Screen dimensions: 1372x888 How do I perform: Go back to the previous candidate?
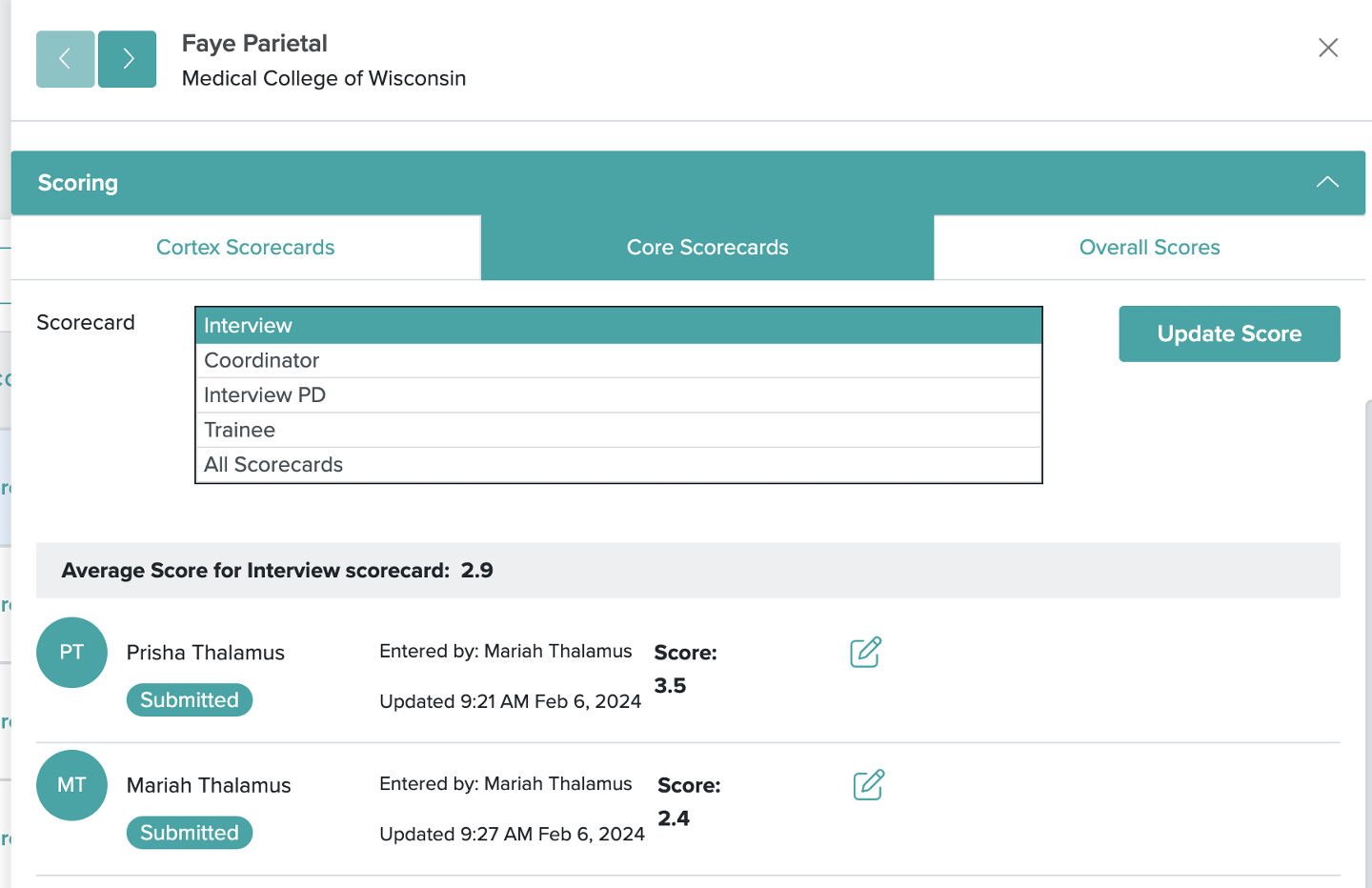65,59
